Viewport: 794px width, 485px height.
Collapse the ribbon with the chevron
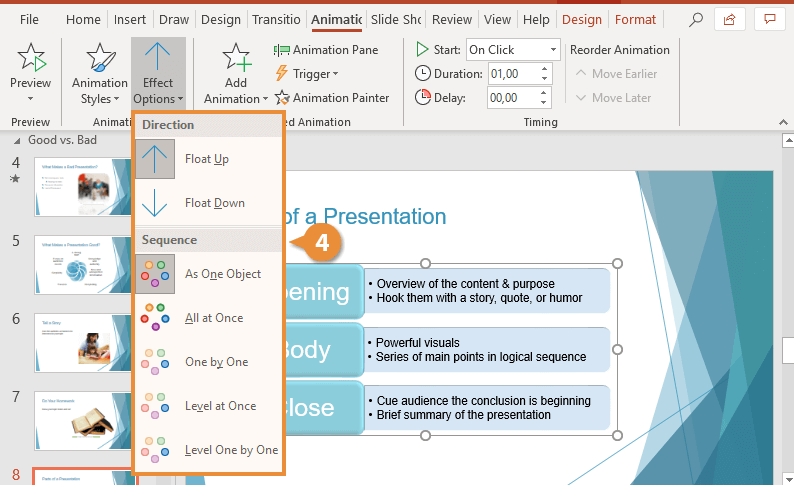(783, 122)
